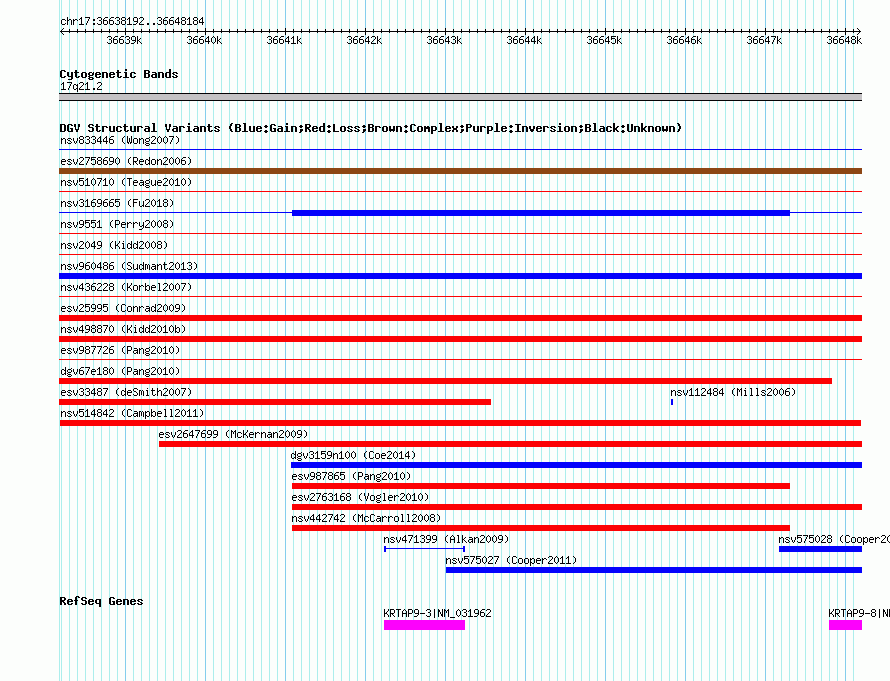Click the red esv2763168 (Vogler2010) bar
This screenshot has width=890, height=681.
click(x=577, y=507)
